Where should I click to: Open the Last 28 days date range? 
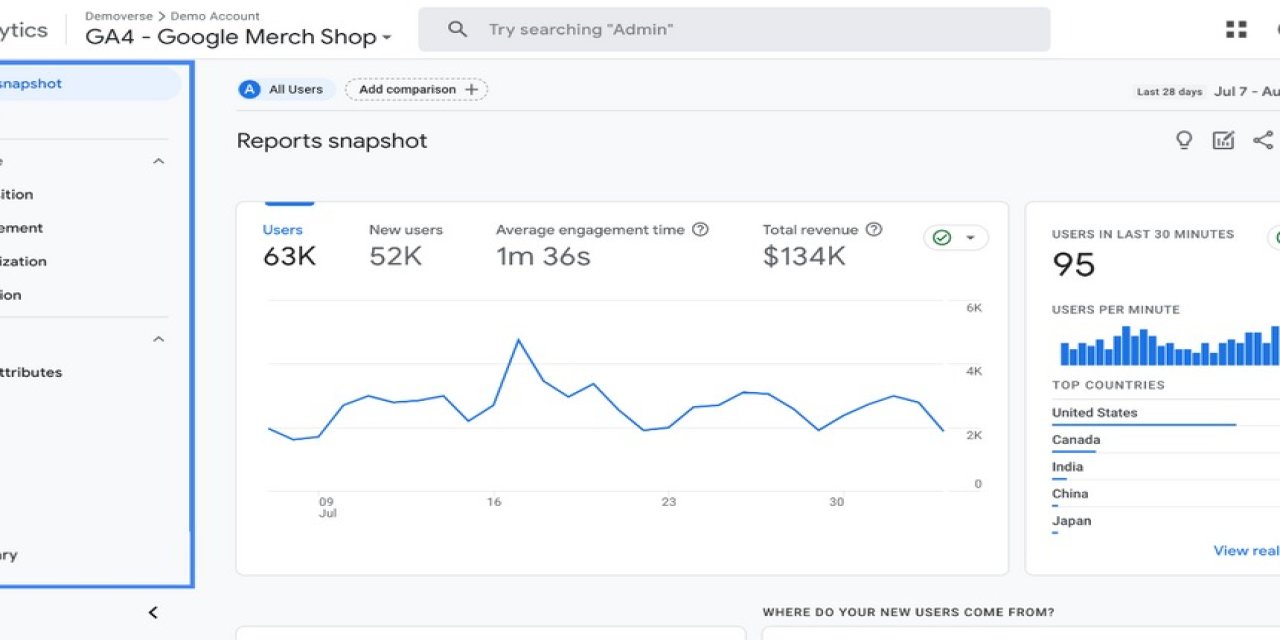[x=1208, y=91]
